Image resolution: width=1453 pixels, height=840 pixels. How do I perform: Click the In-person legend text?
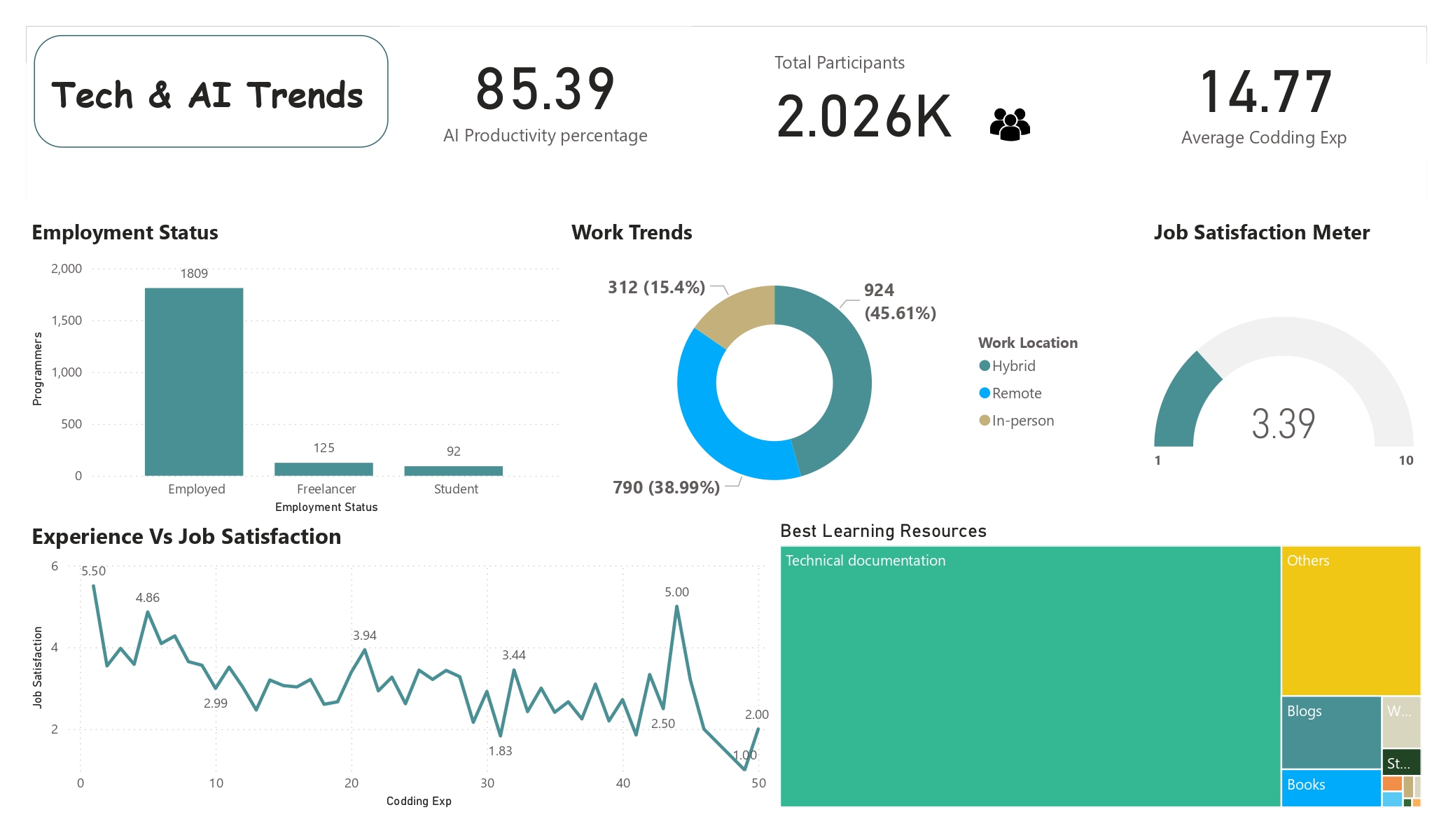coord(1023,421)
